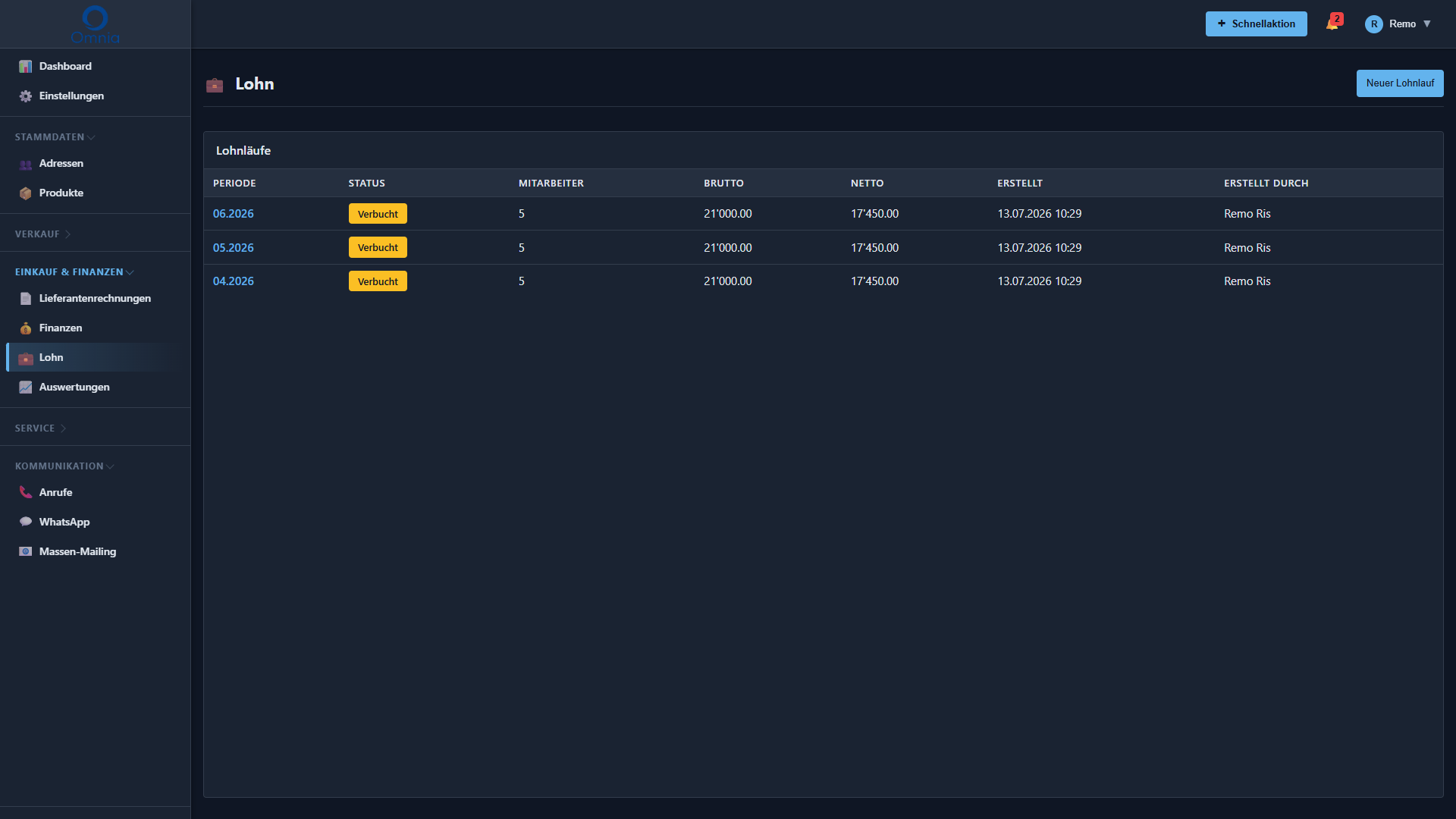The image size is (1456, 819).
Task: Collapse the STAMMDATEN section
Action: (55, 137)
